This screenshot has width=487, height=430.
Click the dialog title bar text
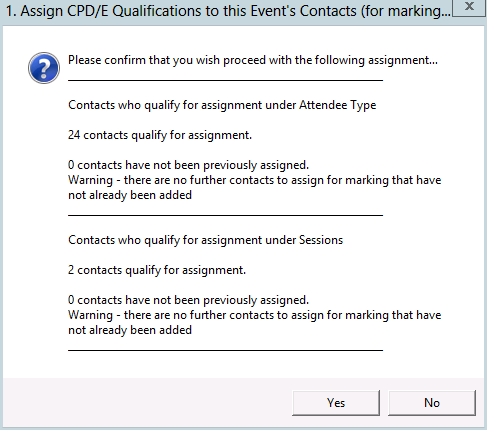click(x=228, y=11)
